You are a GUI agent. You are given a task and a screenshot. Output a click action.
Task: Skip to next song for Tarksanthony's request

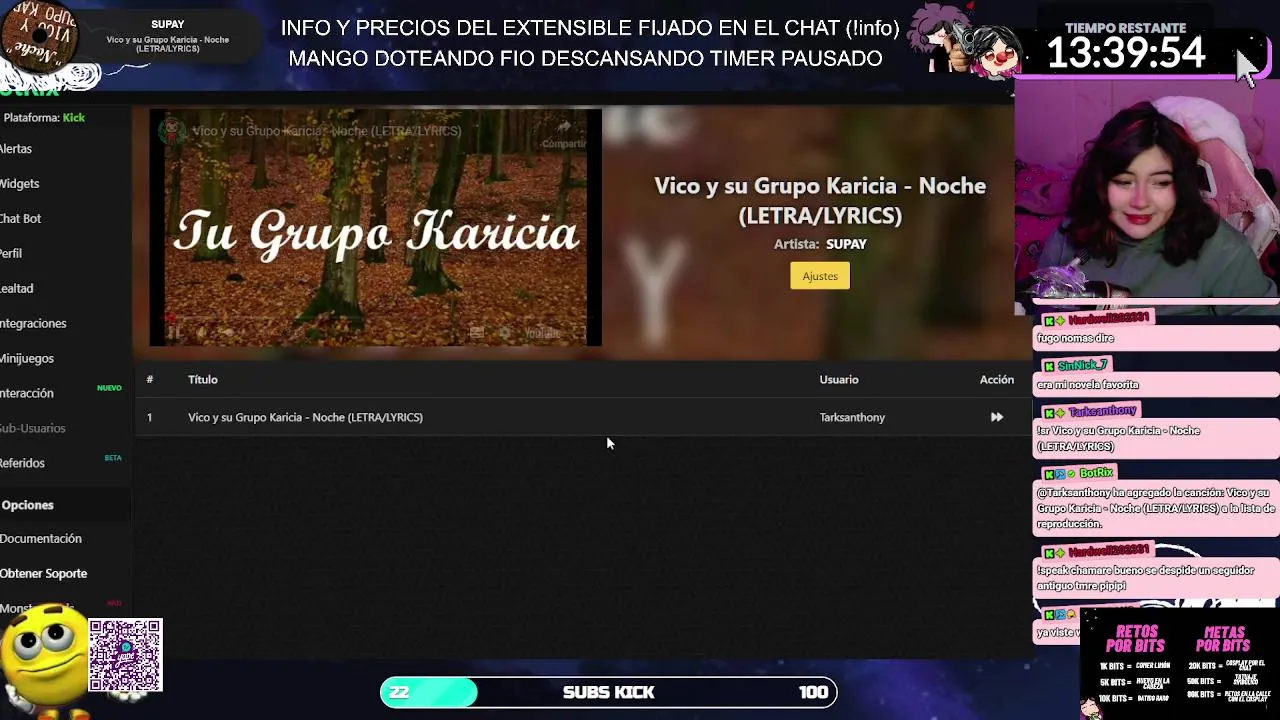click(997, 417)
